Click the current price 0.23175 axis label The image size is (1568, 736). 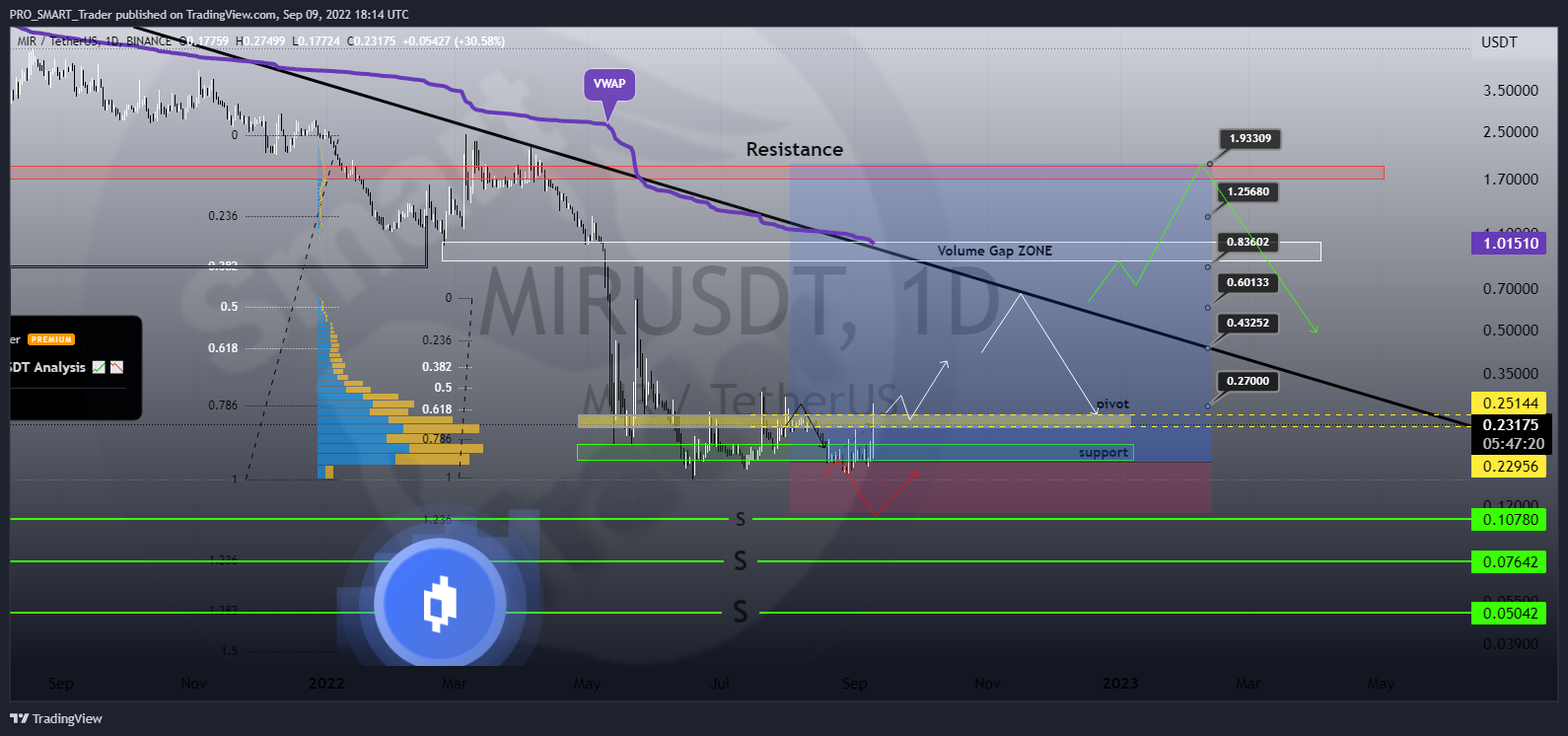click(1509, 425)
